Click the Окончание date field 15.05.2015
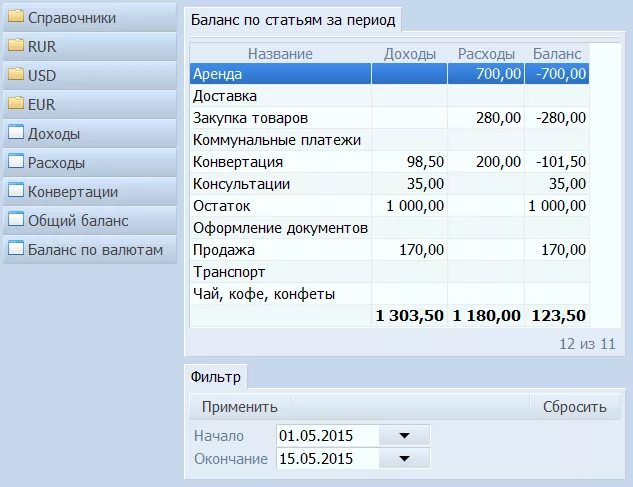Image resolution: width=633 pixels, height=487 pixels. point(327,459)
